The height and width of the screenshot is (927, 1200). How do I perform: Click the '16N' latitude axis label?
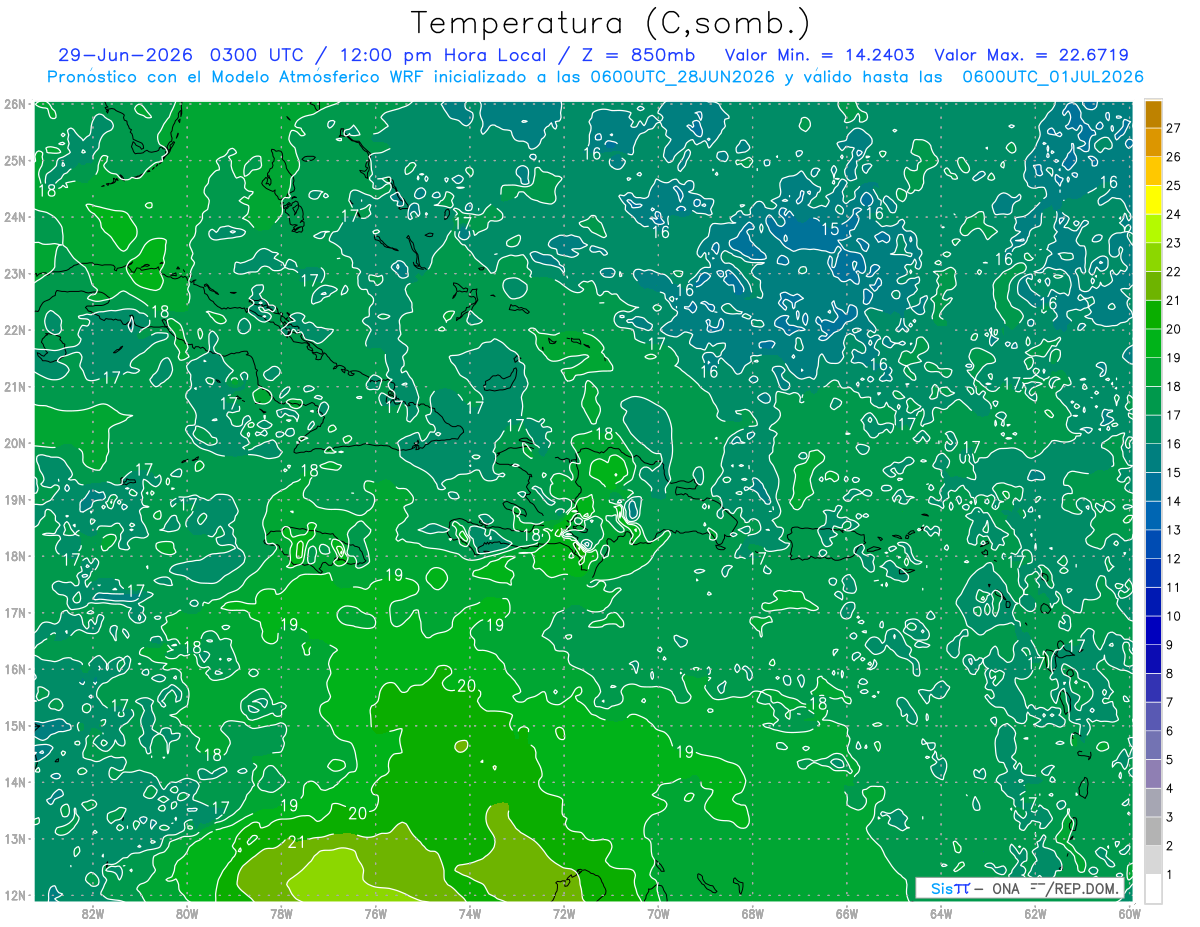[14, 669]
